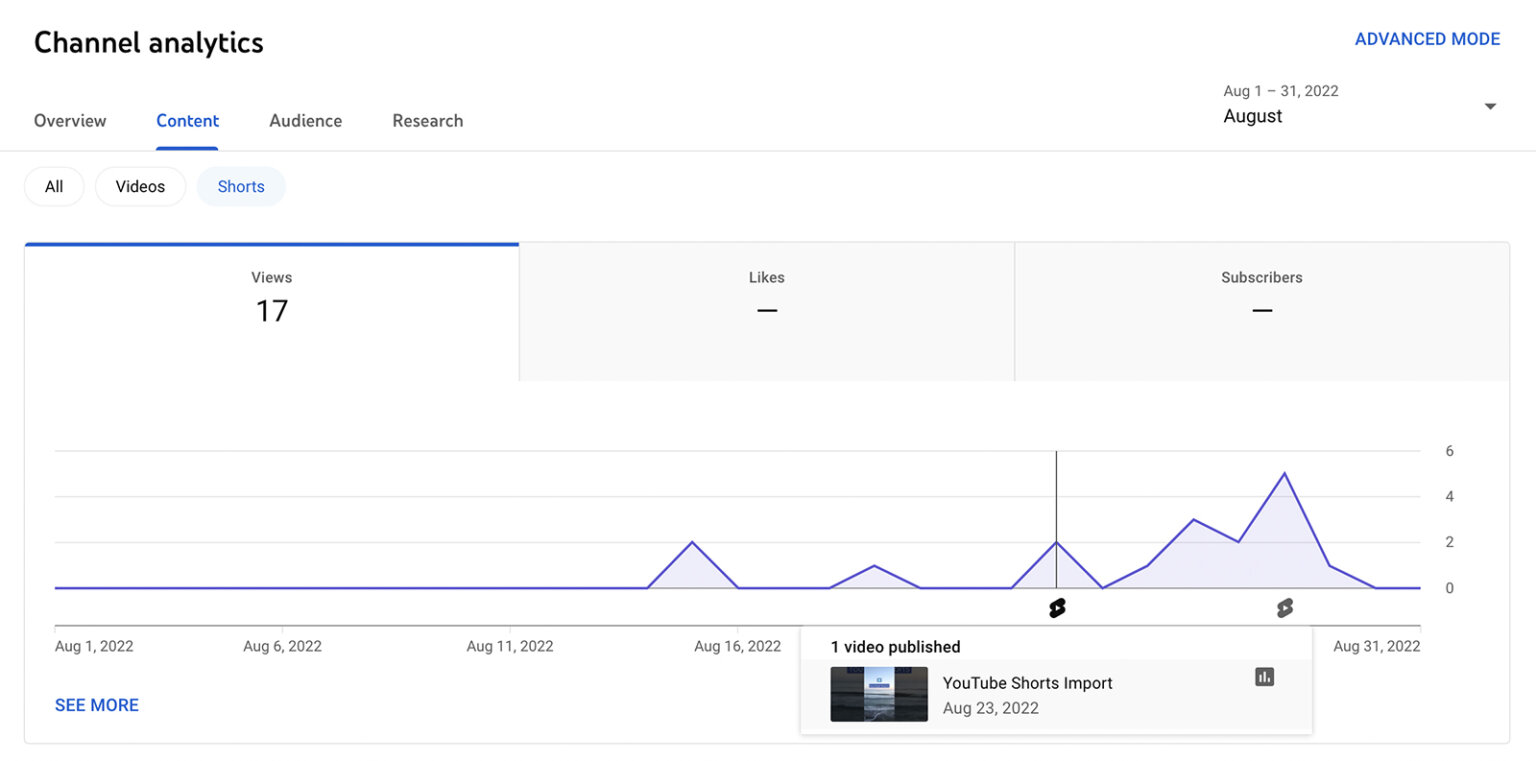
Task: Open analytics icon for YouTube Shorts Import
Action: pos(1263,677)
